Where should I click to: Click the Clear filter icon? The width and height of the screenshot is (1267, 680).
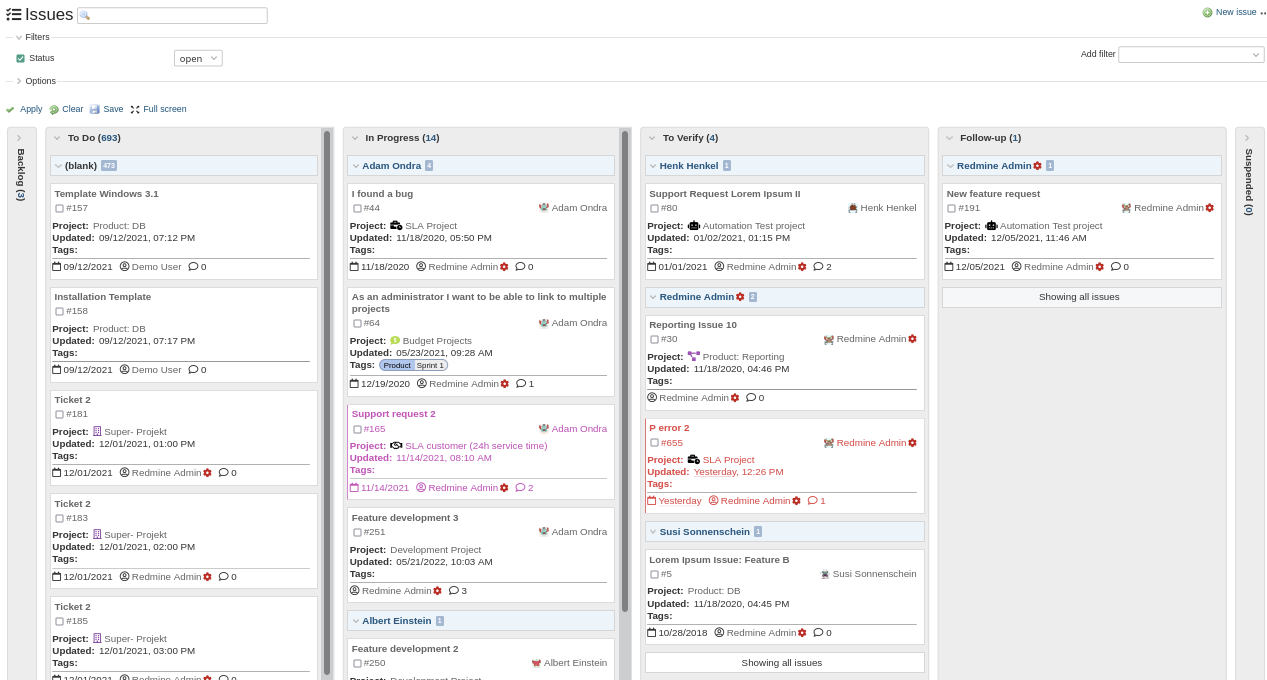[x=54, y=109]
